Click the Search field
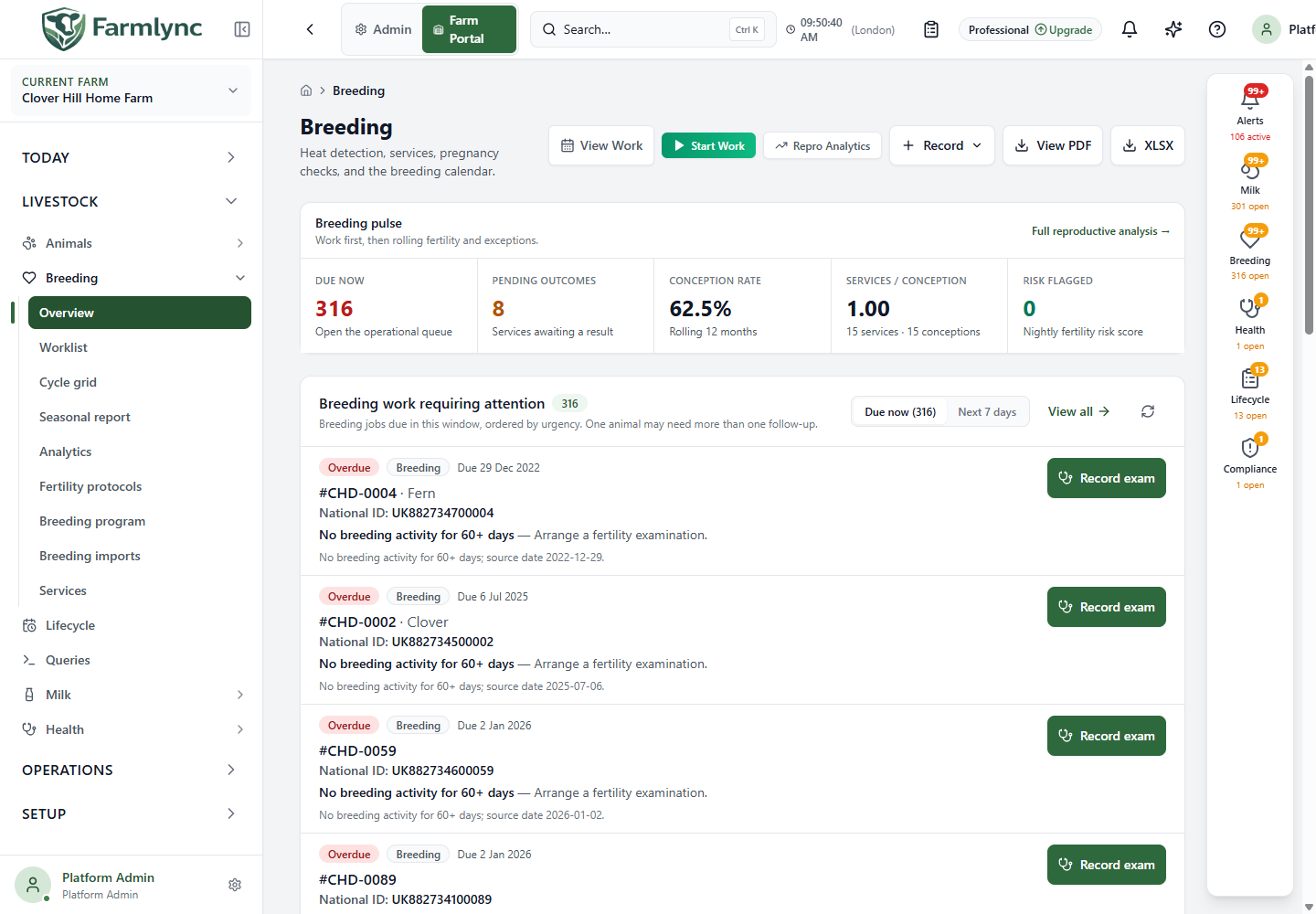Screen dimensions: 1316x914 pos(653,29)
